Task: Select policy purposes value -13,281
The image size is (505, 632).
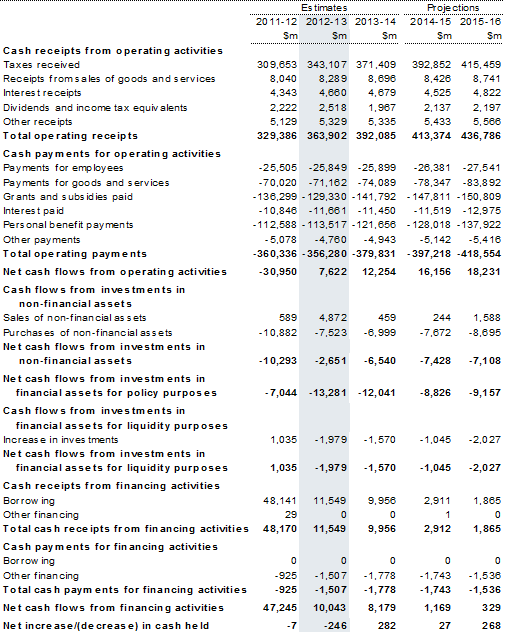Action: 328,393
